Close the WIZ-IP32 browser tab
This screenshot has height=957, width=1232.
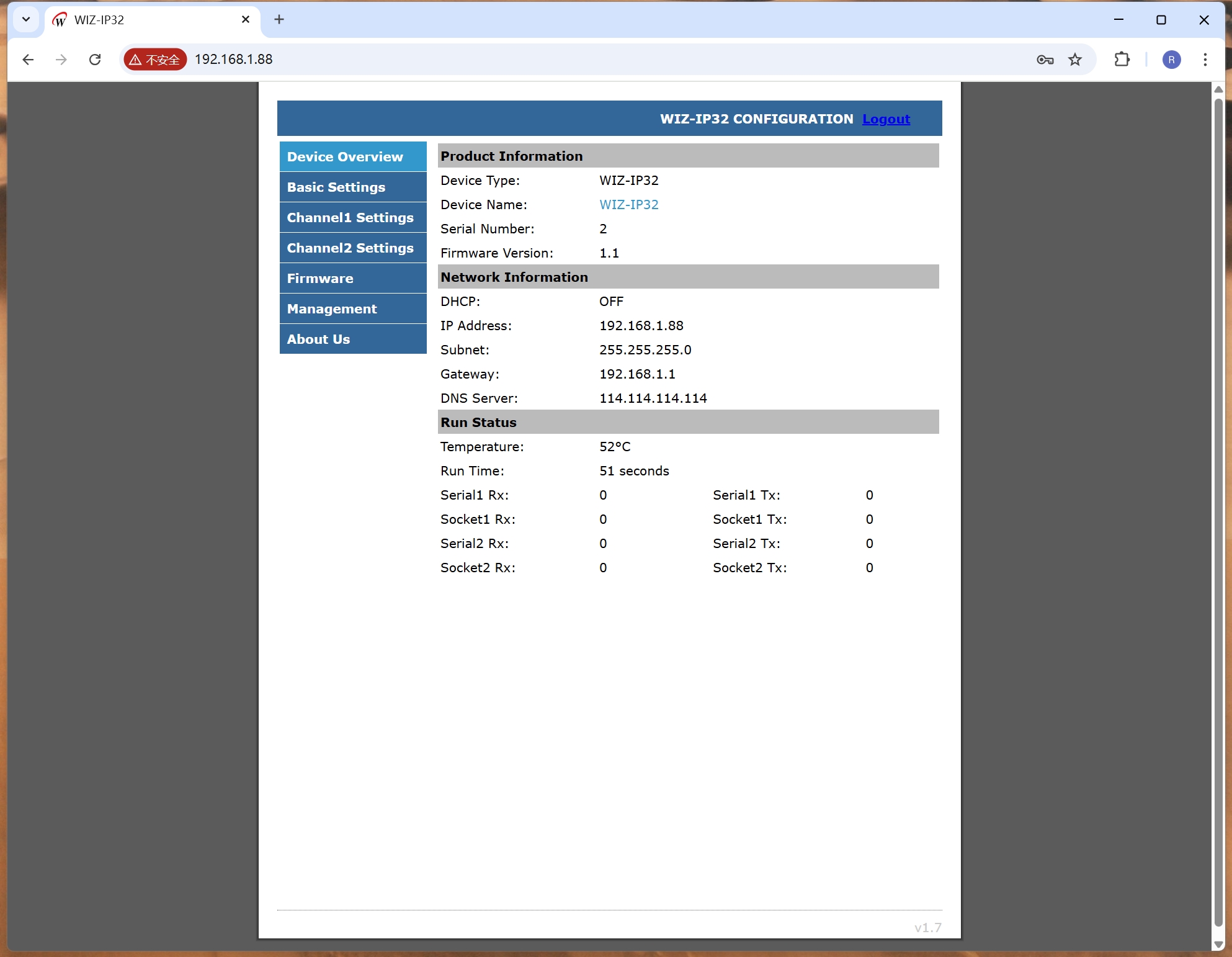(x=246, y=20)
